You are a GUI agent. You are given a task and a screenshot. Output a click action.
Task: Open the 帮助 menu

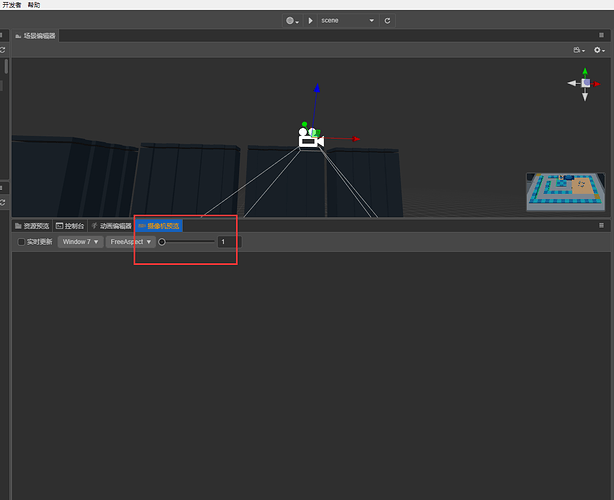[34, 5]
